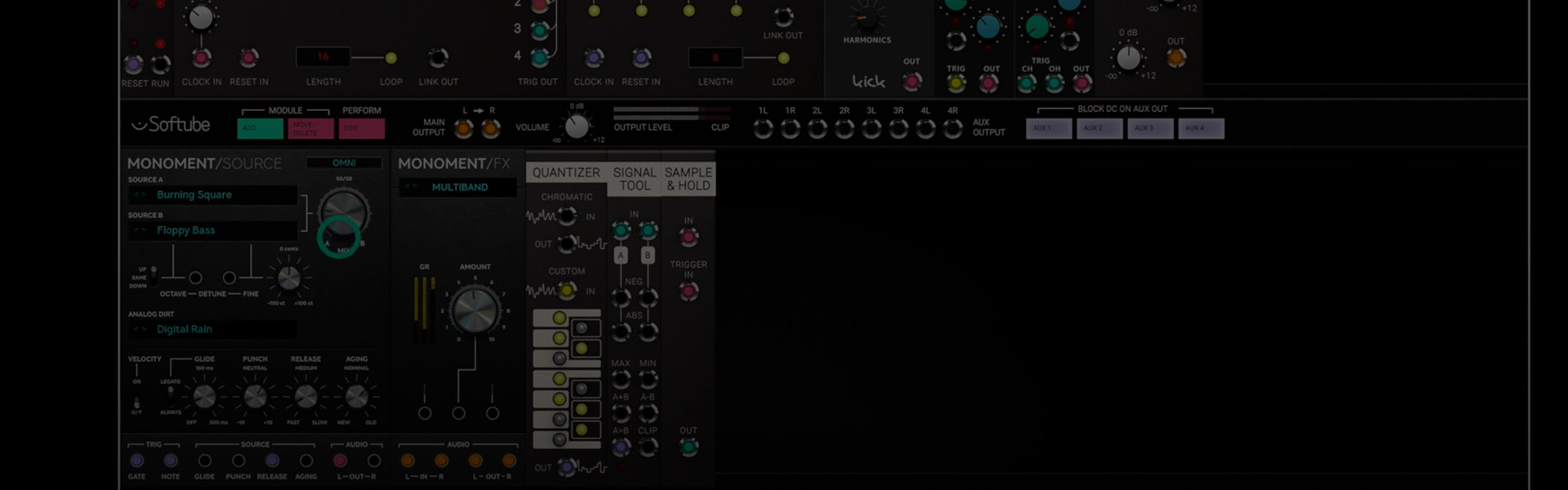
Task: Click the Signal Tool input A jack
Action: click(621, 231)
